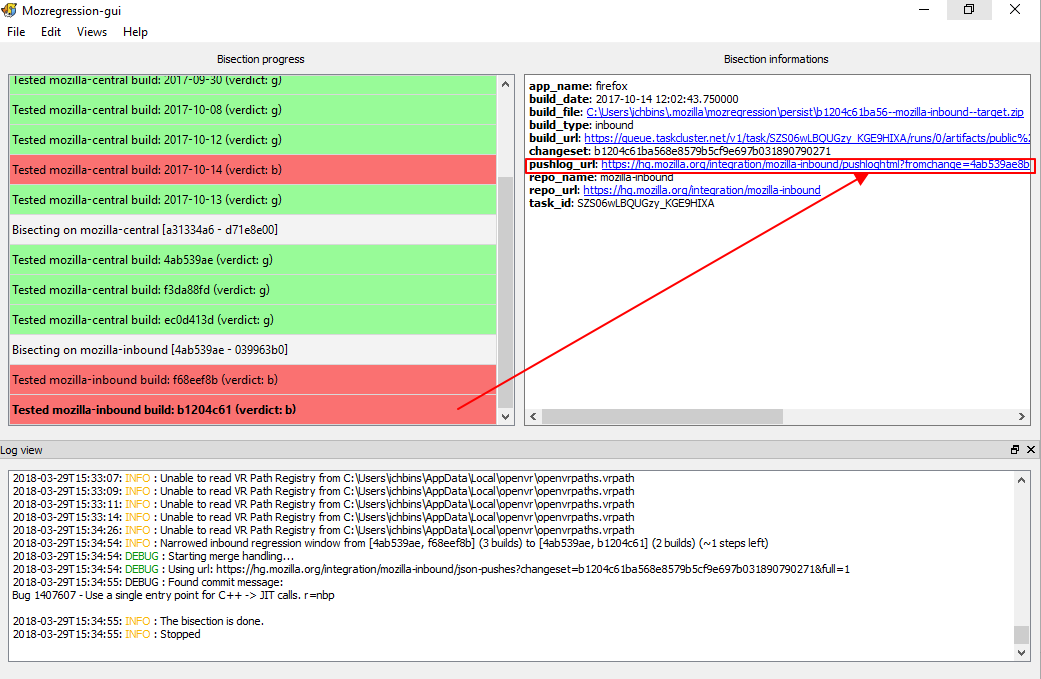Select tested build 4ab539ae row

(x=253, y=260)
